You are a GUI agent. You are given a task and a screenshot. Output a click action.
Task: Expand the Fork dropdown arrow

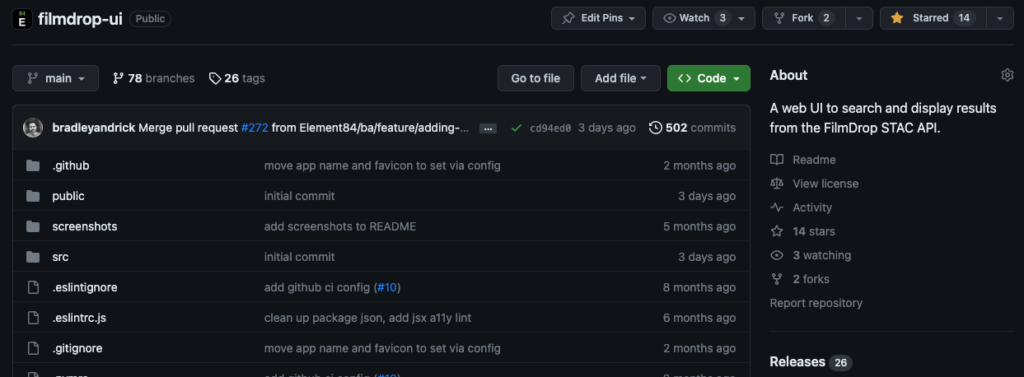point(859,18)
